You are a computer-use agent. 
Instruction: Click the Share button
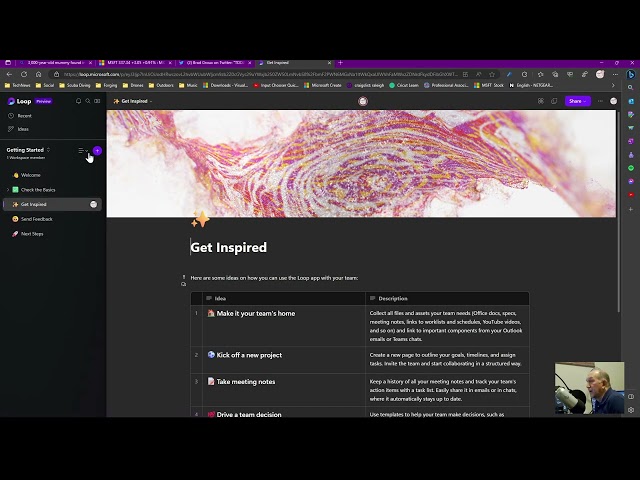click(x=578, y=101)
